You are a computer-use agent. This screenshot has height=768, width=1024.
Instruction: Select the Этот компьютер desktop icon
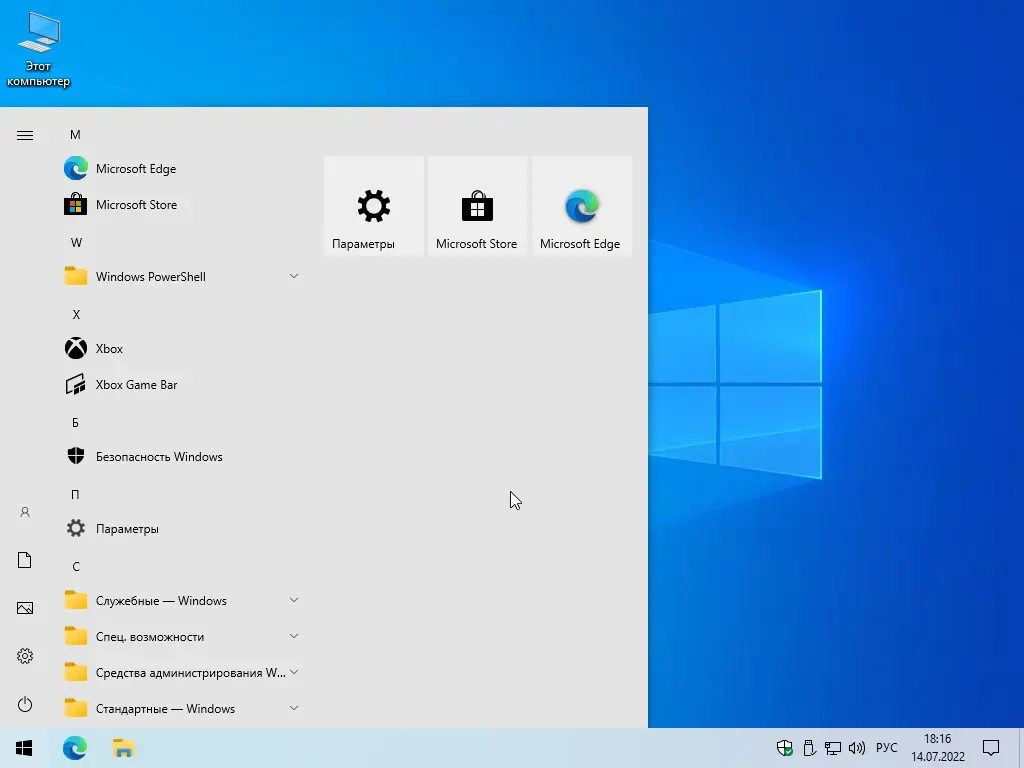tap(39, 50)
